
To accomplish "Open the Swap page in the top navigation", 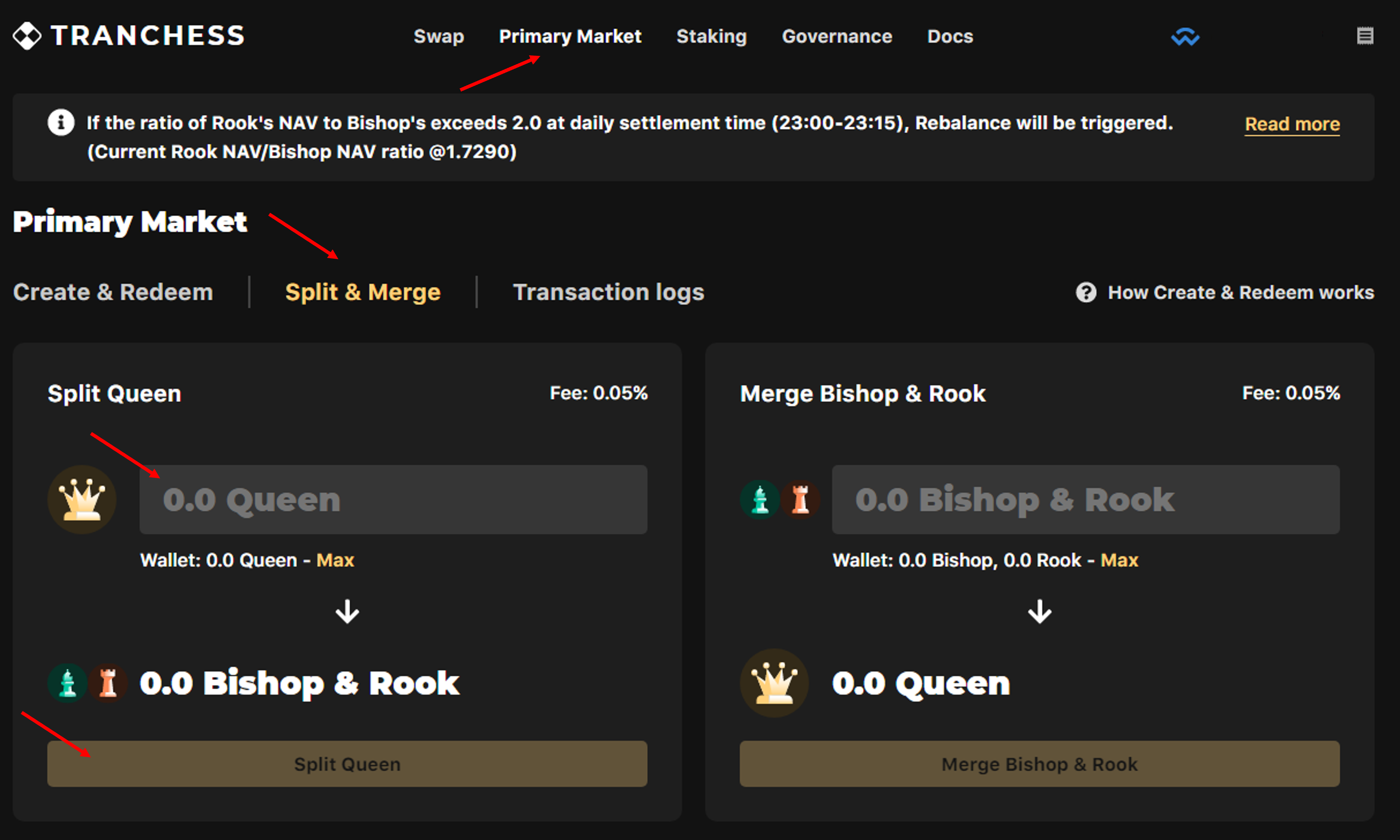I will [x=439, y=36].
